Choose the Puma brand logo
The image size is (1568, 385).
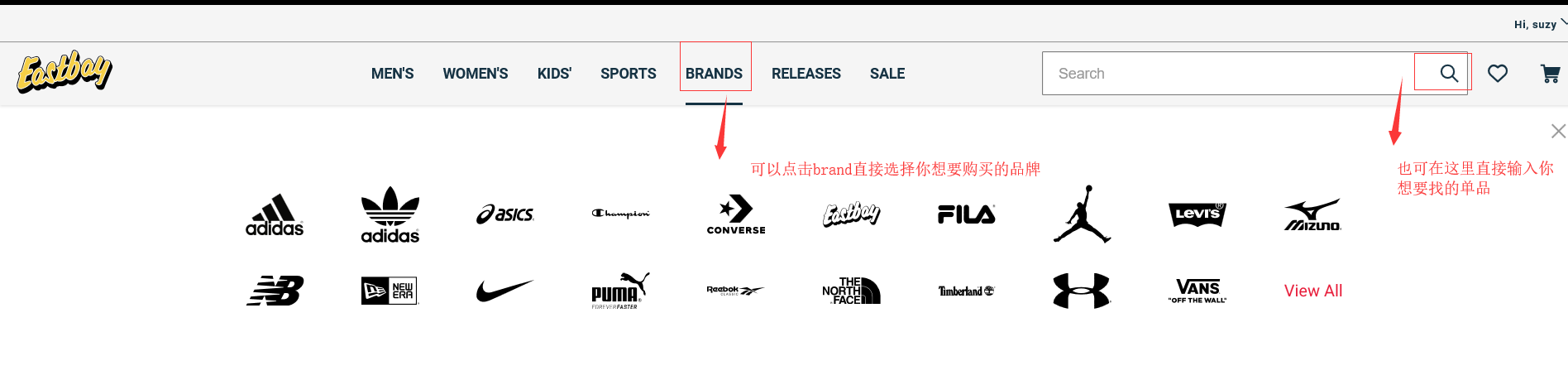(x=620, y=291)
